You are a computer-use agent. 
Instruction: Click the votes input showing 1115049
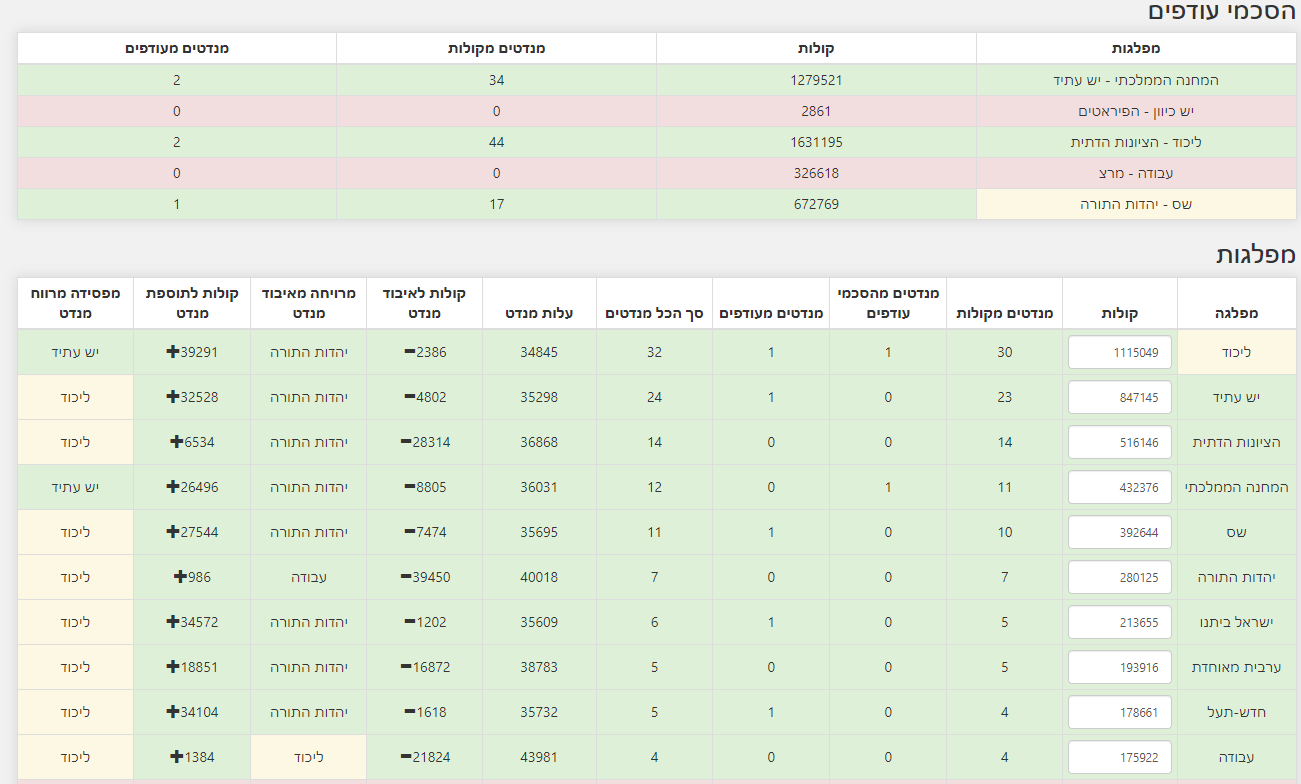click(x=1120, y=352)
